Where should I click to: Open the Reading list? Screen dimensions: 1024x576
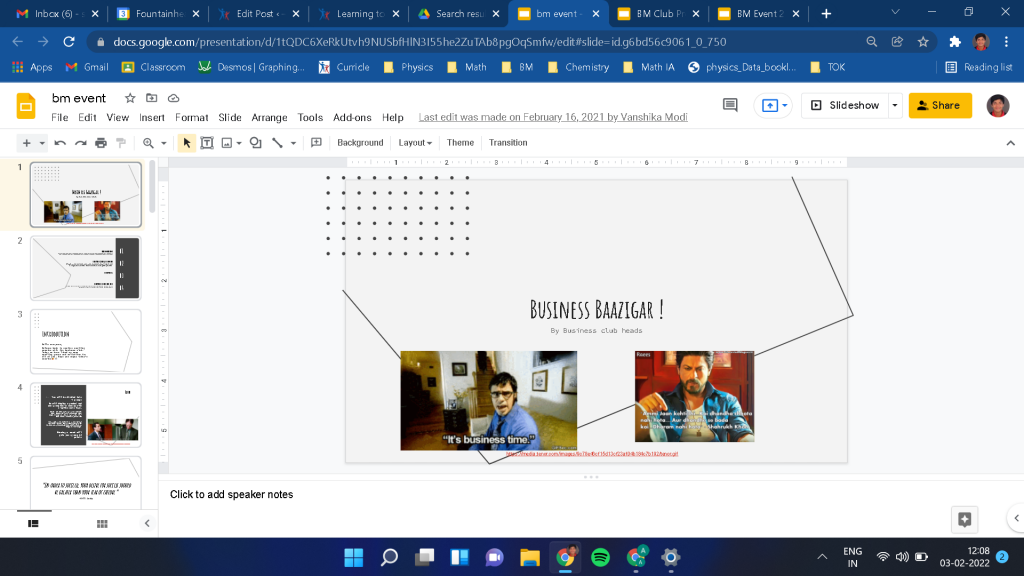point(979,67)
